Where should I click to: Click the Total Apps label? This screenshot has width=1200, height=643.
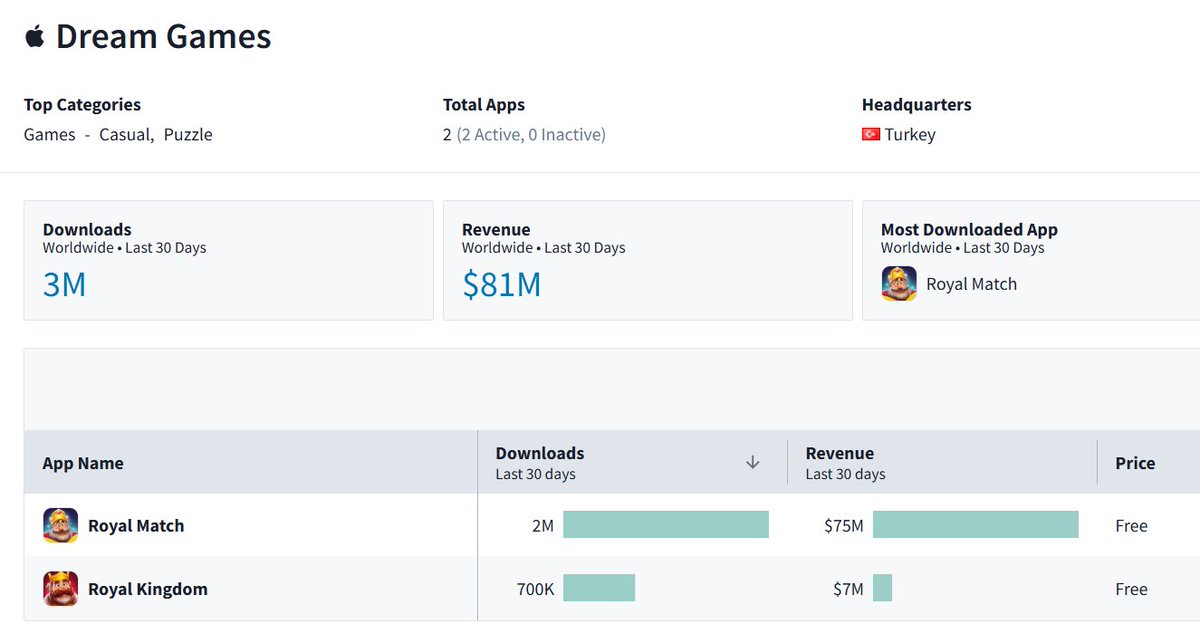(x=484, y=104)
